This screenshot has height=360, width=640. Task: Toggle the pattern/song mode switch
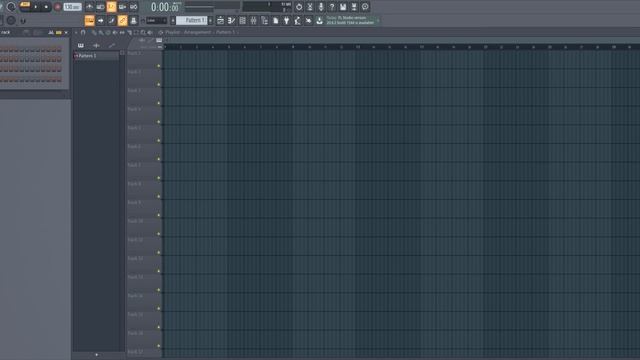pos(25,5)
